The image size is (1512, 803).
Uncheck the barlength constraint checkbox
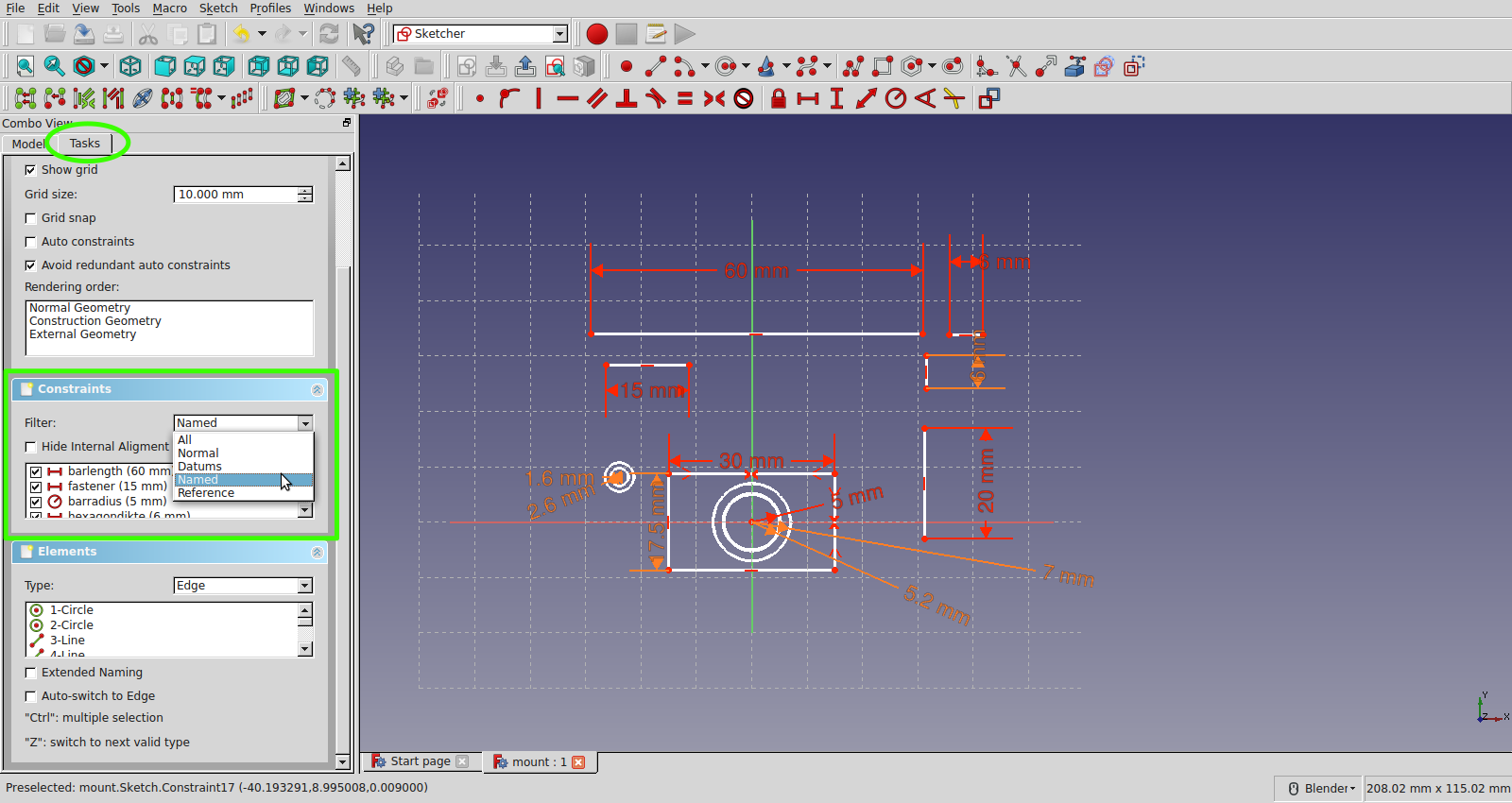(36, 471)
